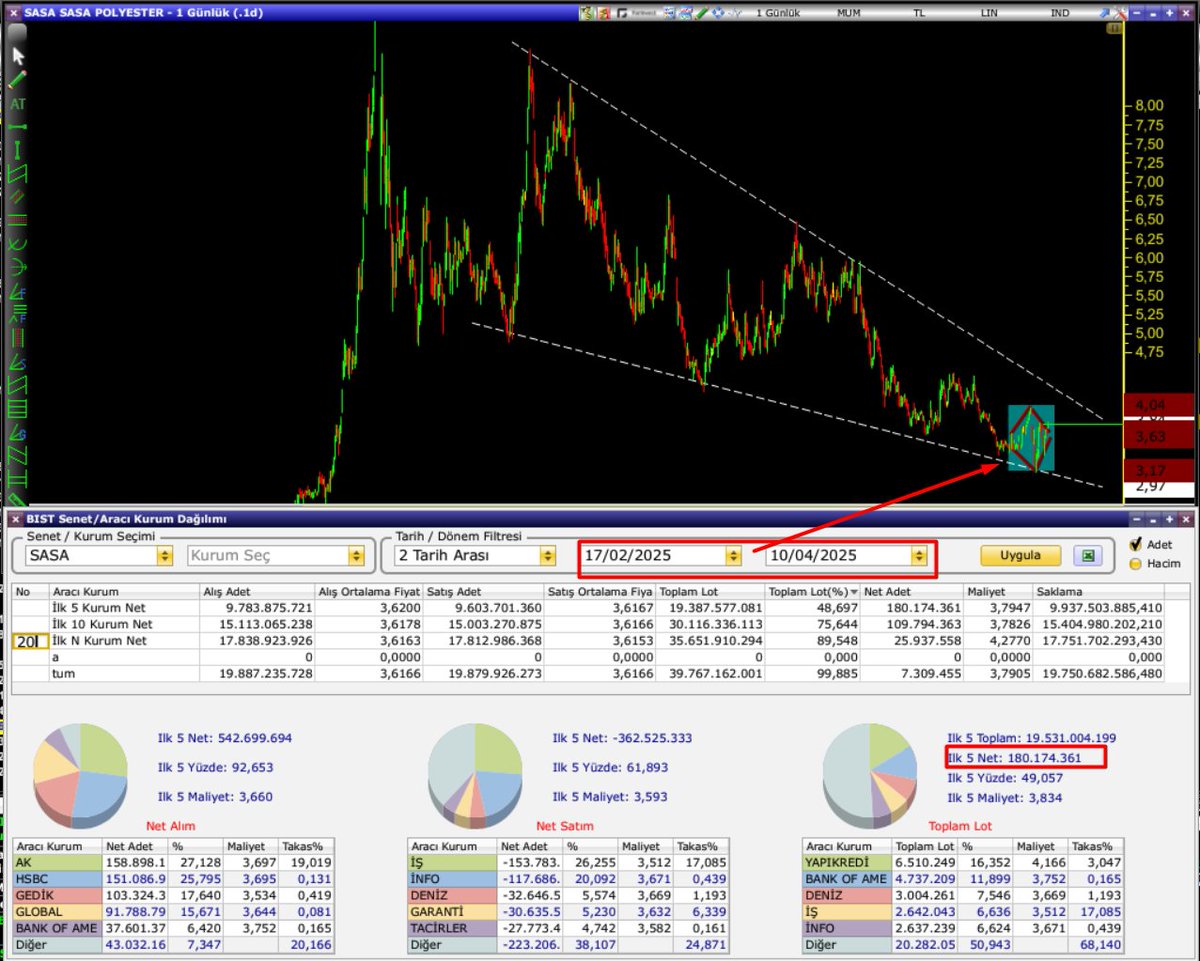Sort by the Saklama column header
Image resolution: width=1200 pixels, height=961 pixels.
coord(1099,592)
